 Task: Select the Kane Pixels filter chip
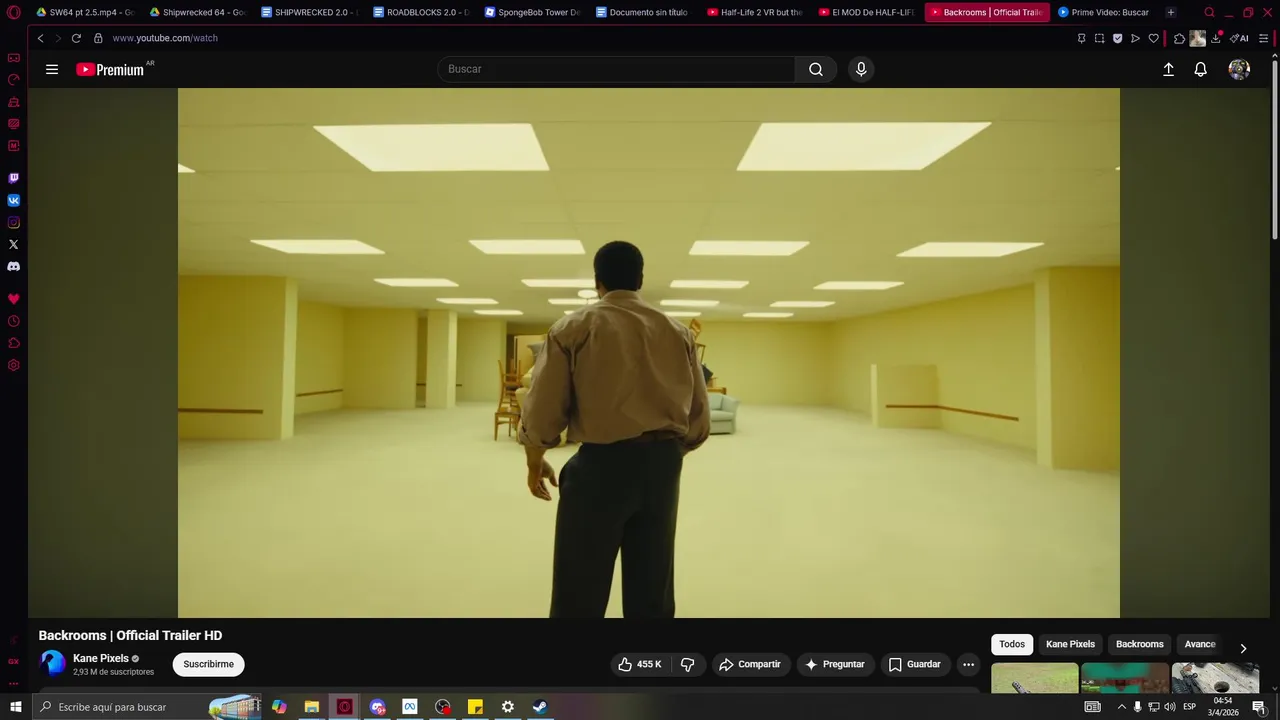[x=1070, y=644]
